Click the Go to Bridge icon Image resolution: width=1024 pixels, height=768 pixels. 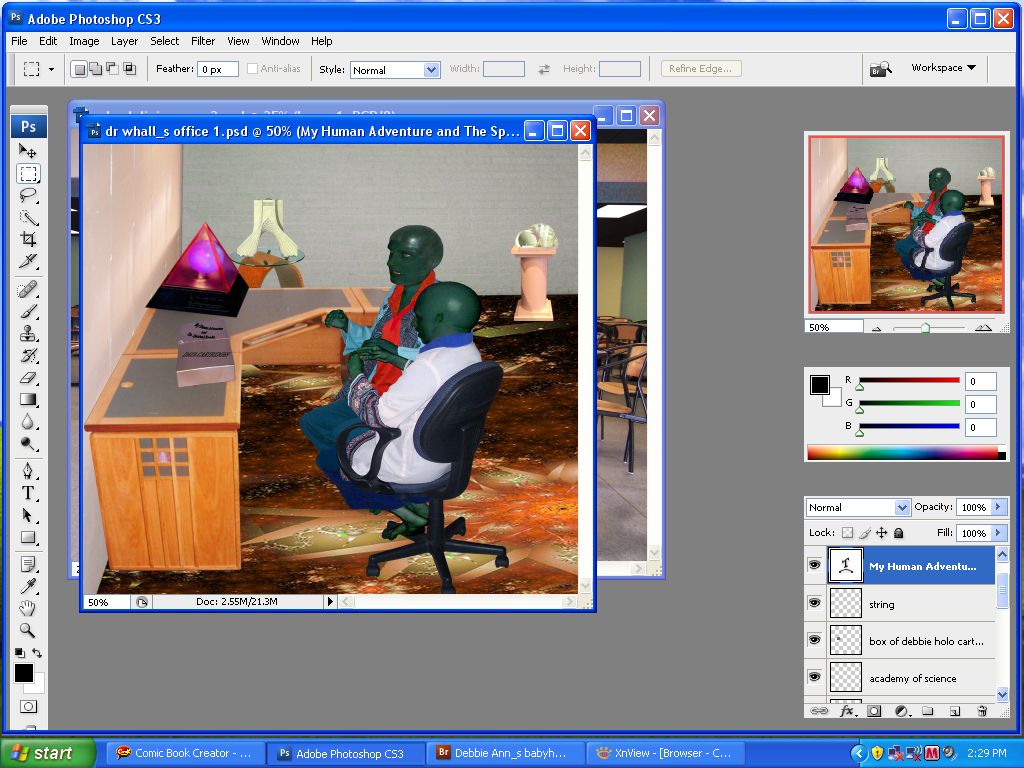880,69
